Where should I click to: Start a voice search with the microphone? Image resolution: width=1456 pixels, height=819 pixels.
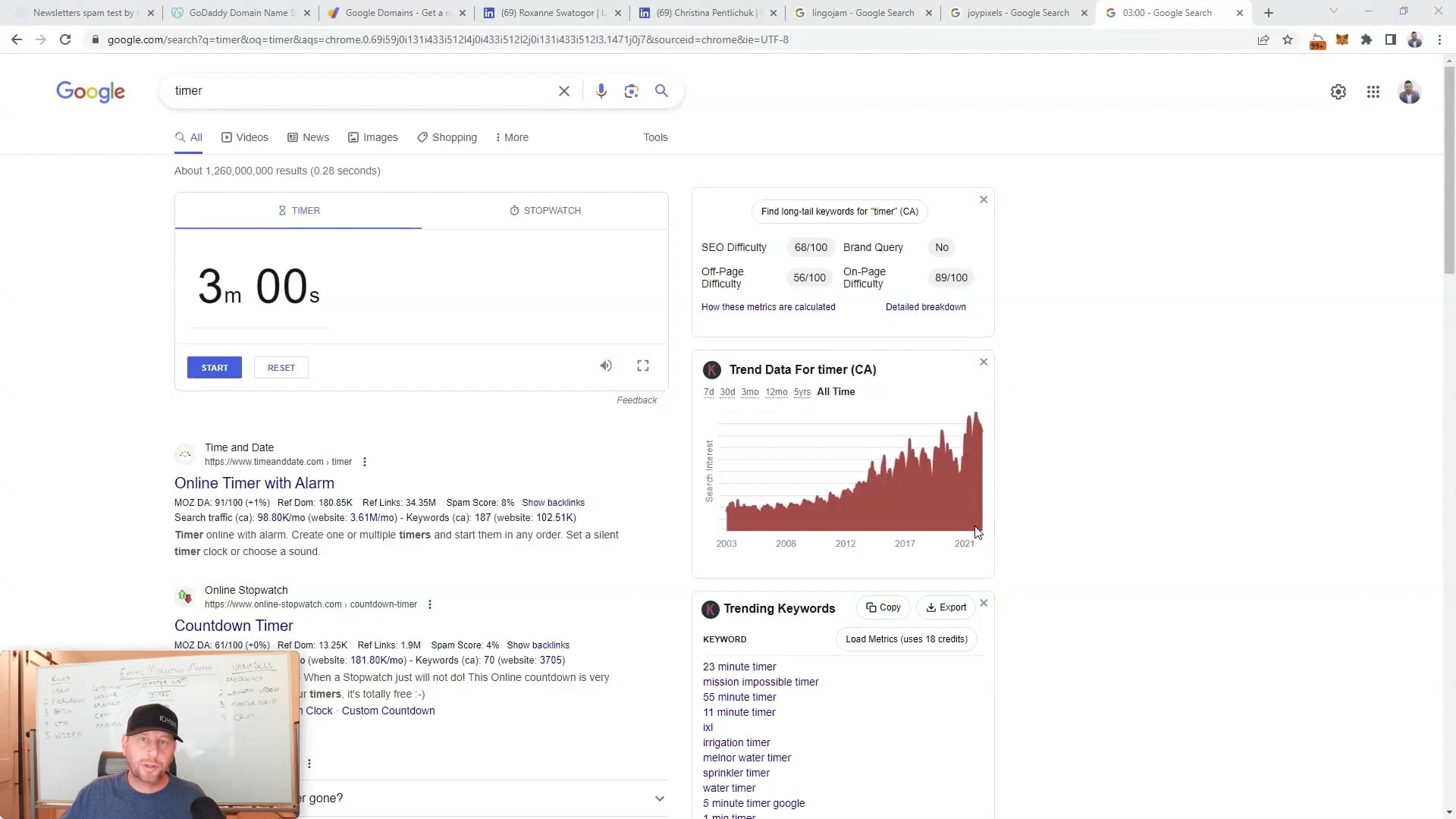click(x=601, y=91)
